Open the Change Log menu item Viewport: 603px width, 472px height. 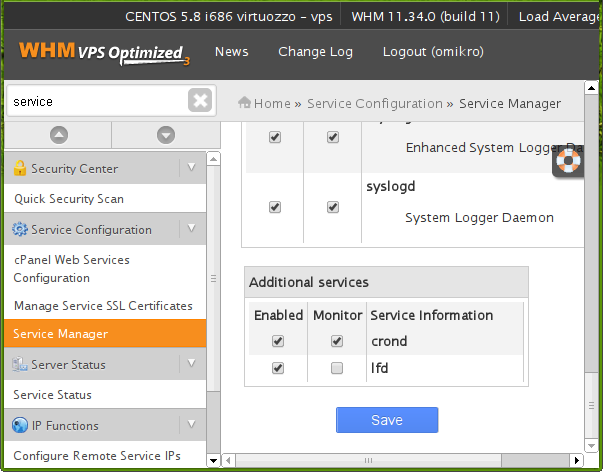315,52
